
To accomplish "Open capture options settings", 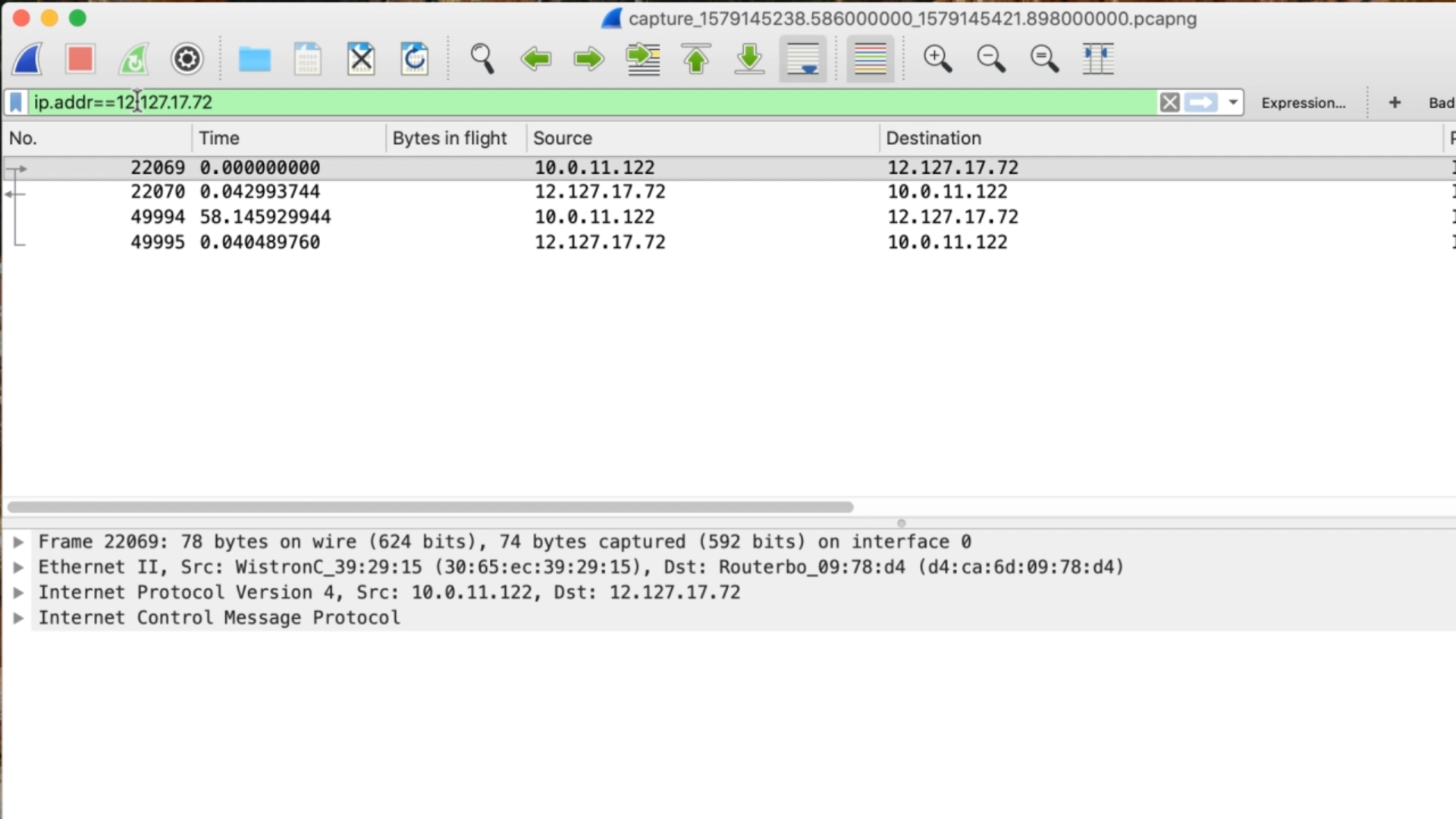I will coord(187,58).
